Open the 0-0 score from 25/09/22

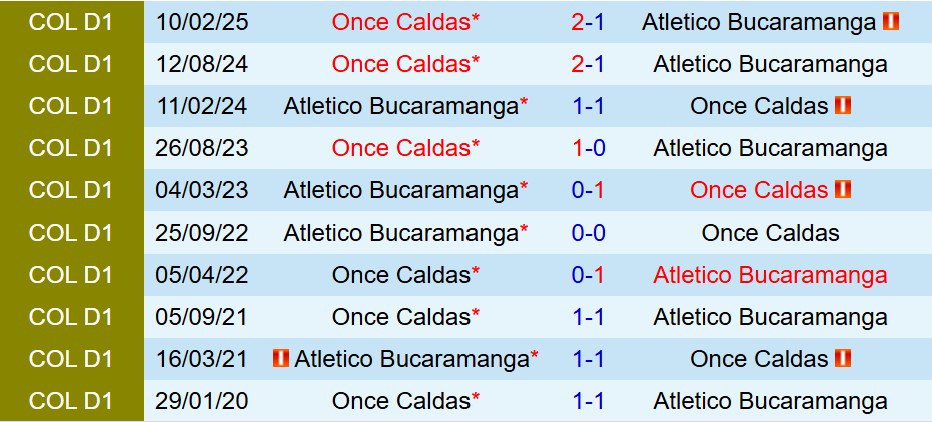pos(588,233)
